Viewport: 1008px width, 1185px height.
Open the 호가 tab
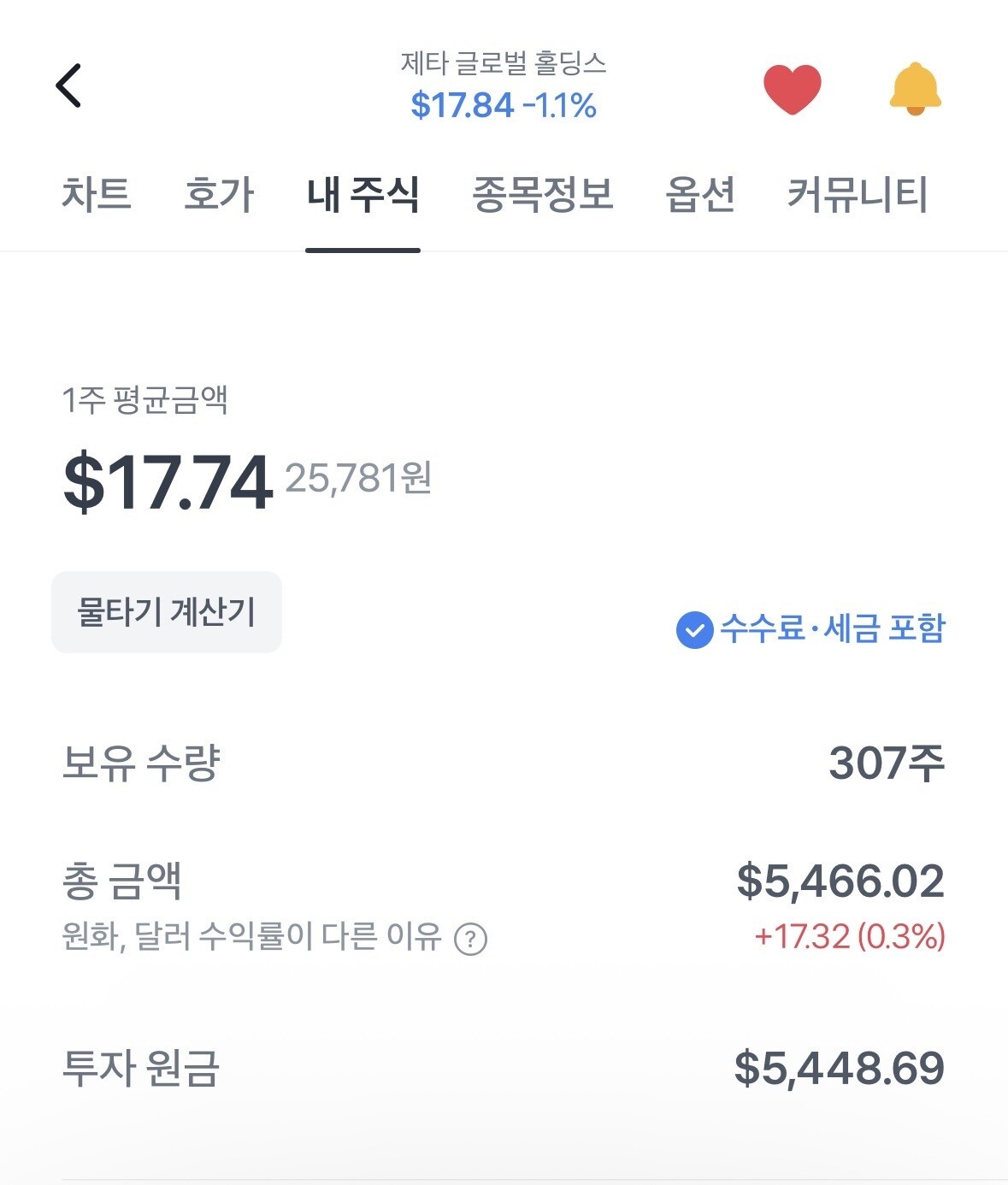[219, 194]
